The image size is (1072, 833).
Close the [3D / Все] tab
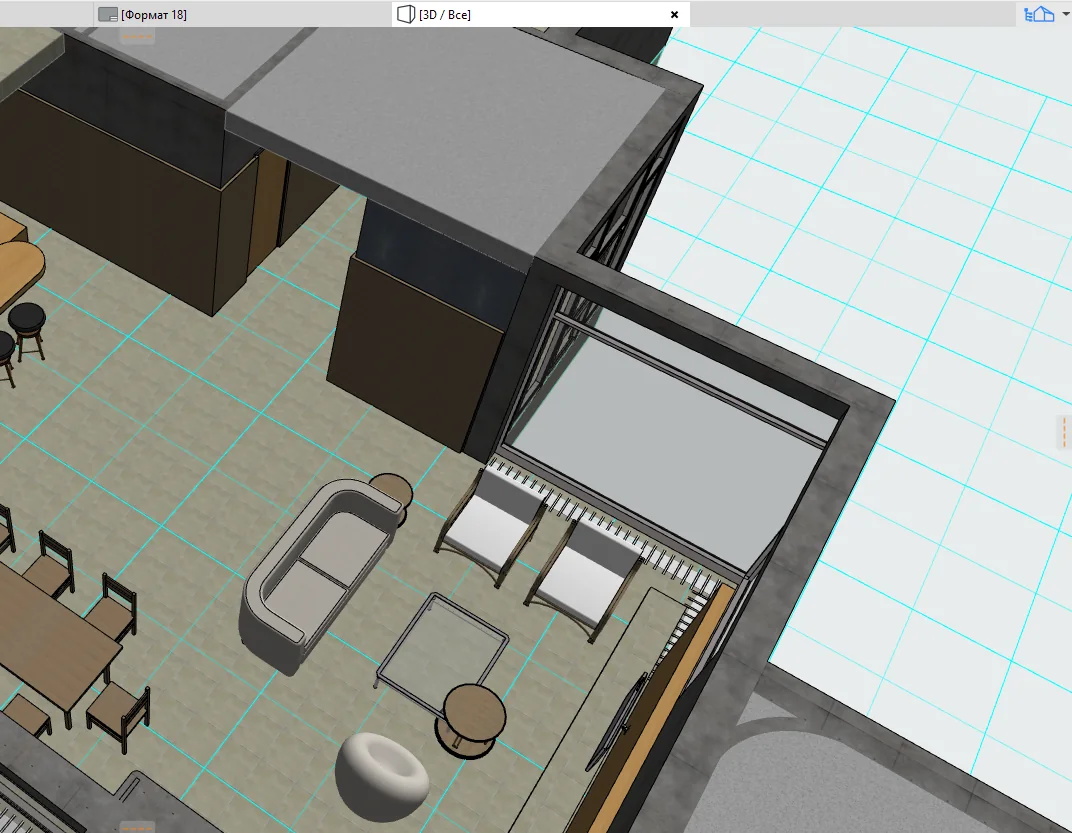[674, 14]
